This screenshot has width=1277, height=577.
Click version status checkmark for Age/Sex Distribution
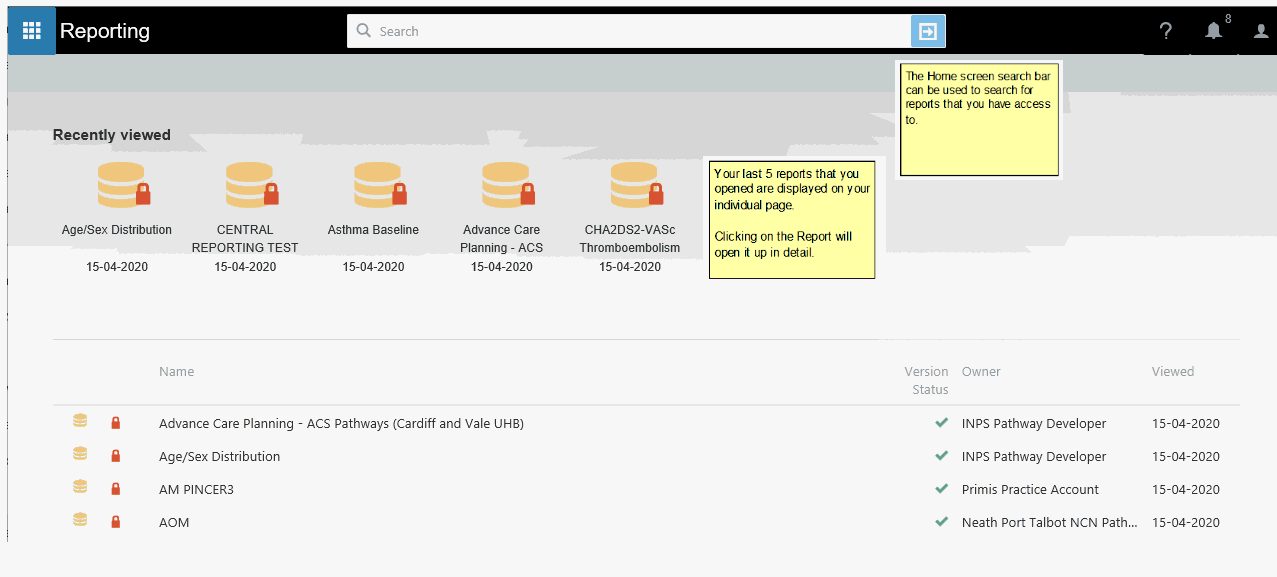(x=941, y=456)
